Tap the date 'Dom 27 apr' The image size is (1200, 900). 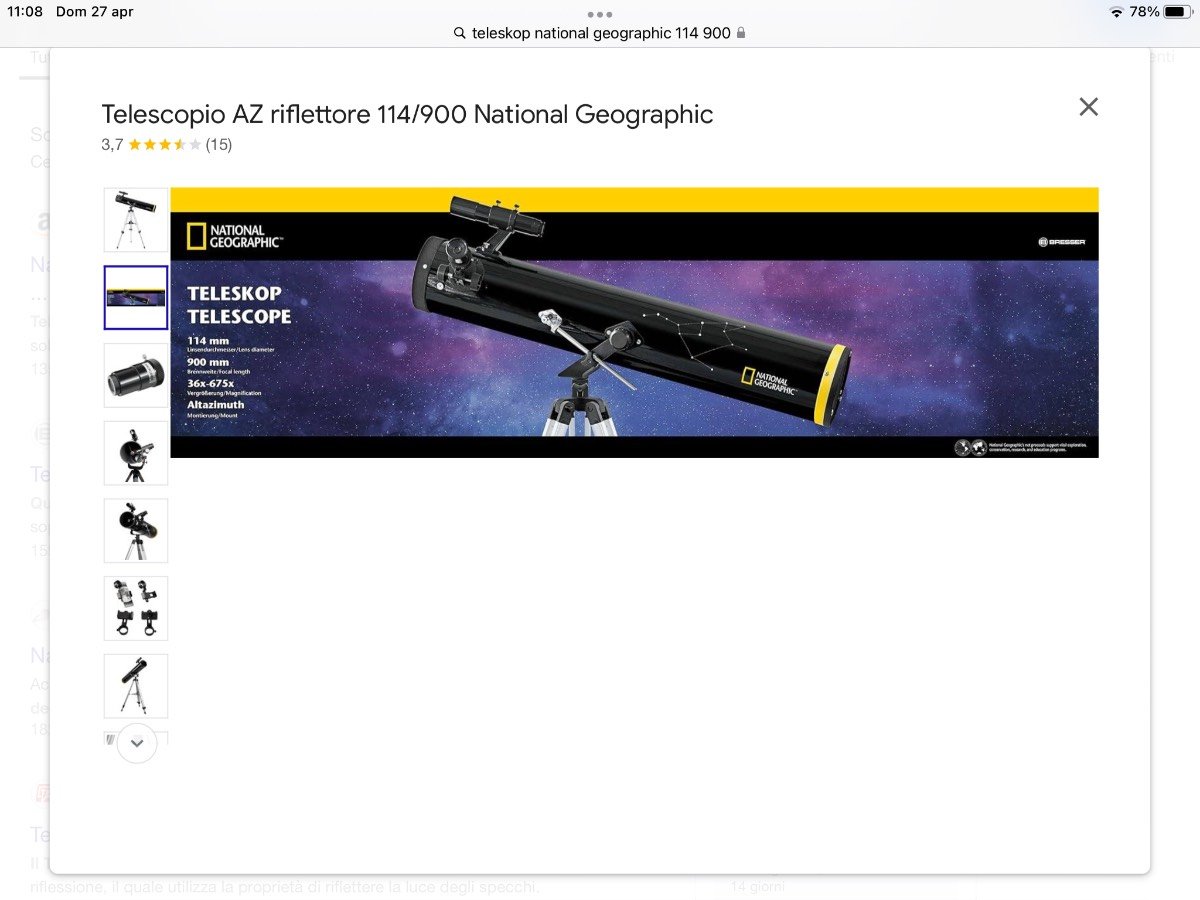(x=95, y=12)
